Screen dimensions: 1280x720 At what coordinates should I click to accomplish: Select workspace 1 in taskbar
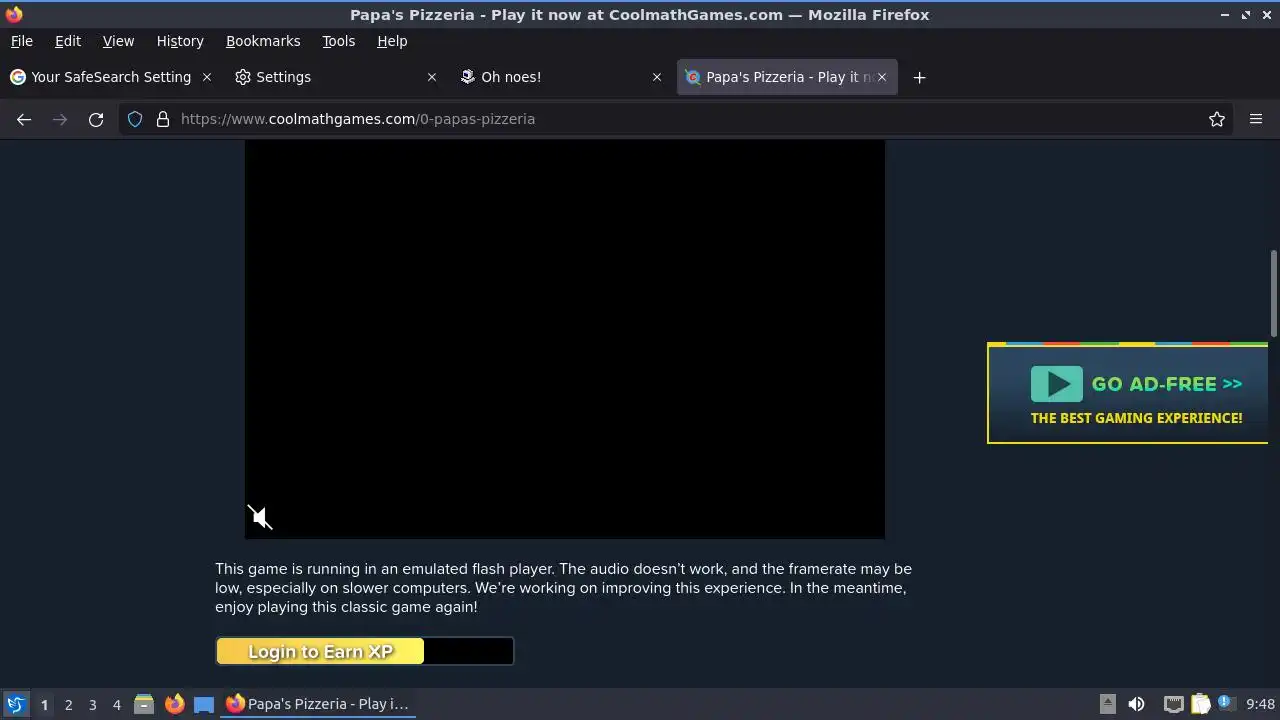click(x=44, y=704)
